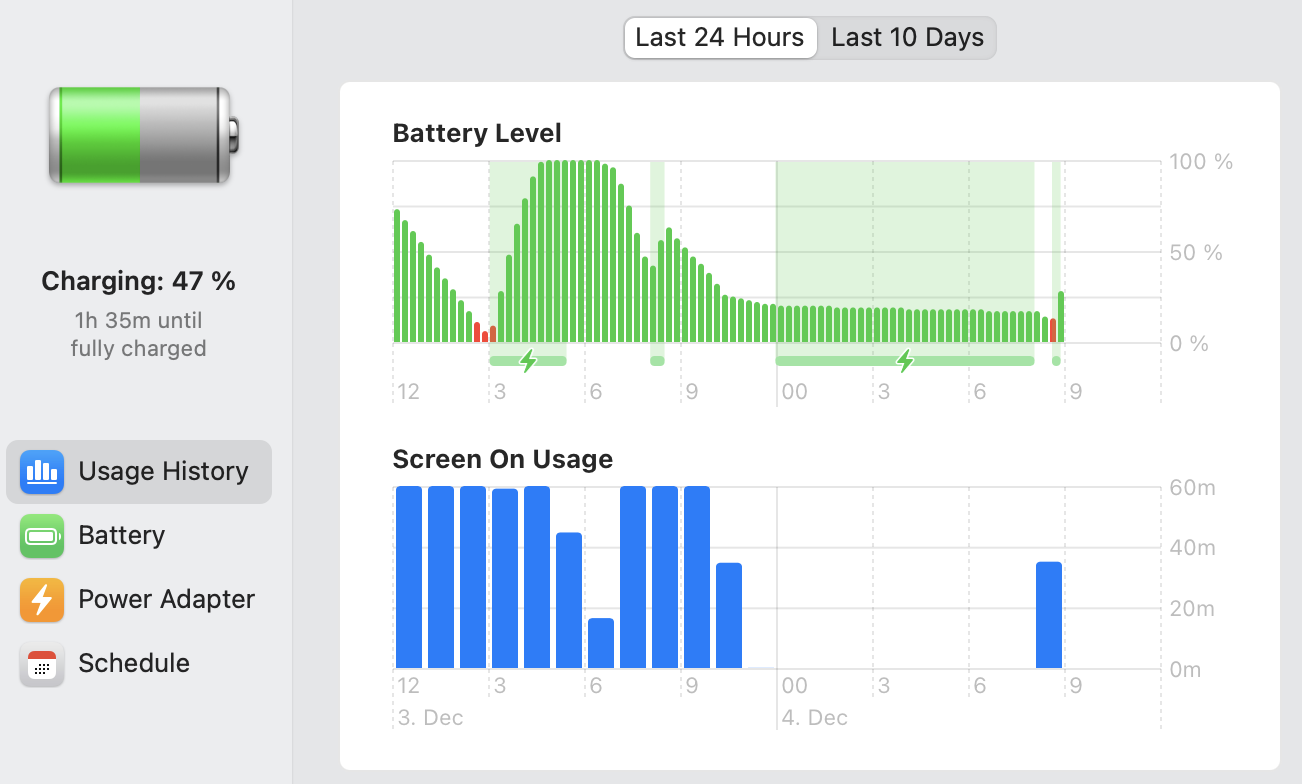Click the Charging: 47 % status text
Image resolution: width=1302 pixels, height=784 pixels.
138,281
